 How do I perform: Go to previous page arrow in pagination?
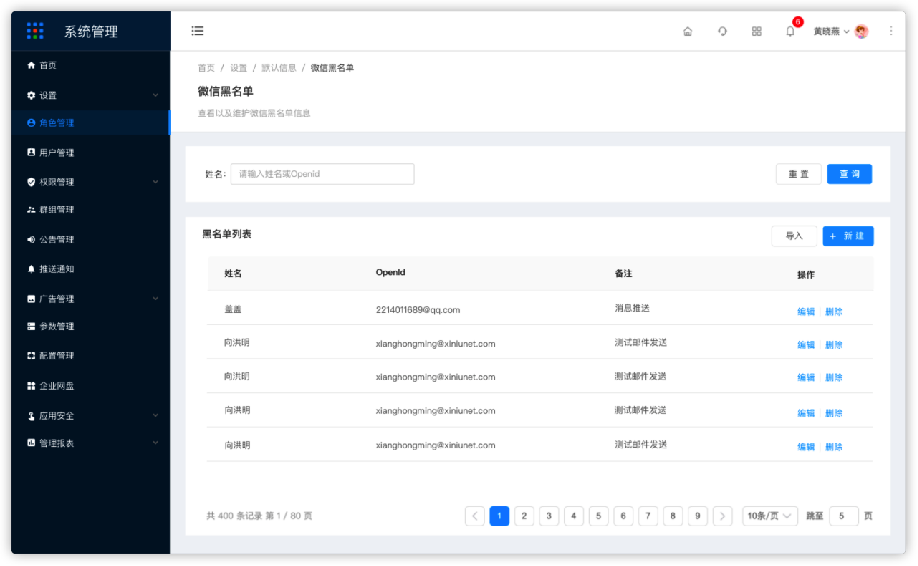click(475, 516)
